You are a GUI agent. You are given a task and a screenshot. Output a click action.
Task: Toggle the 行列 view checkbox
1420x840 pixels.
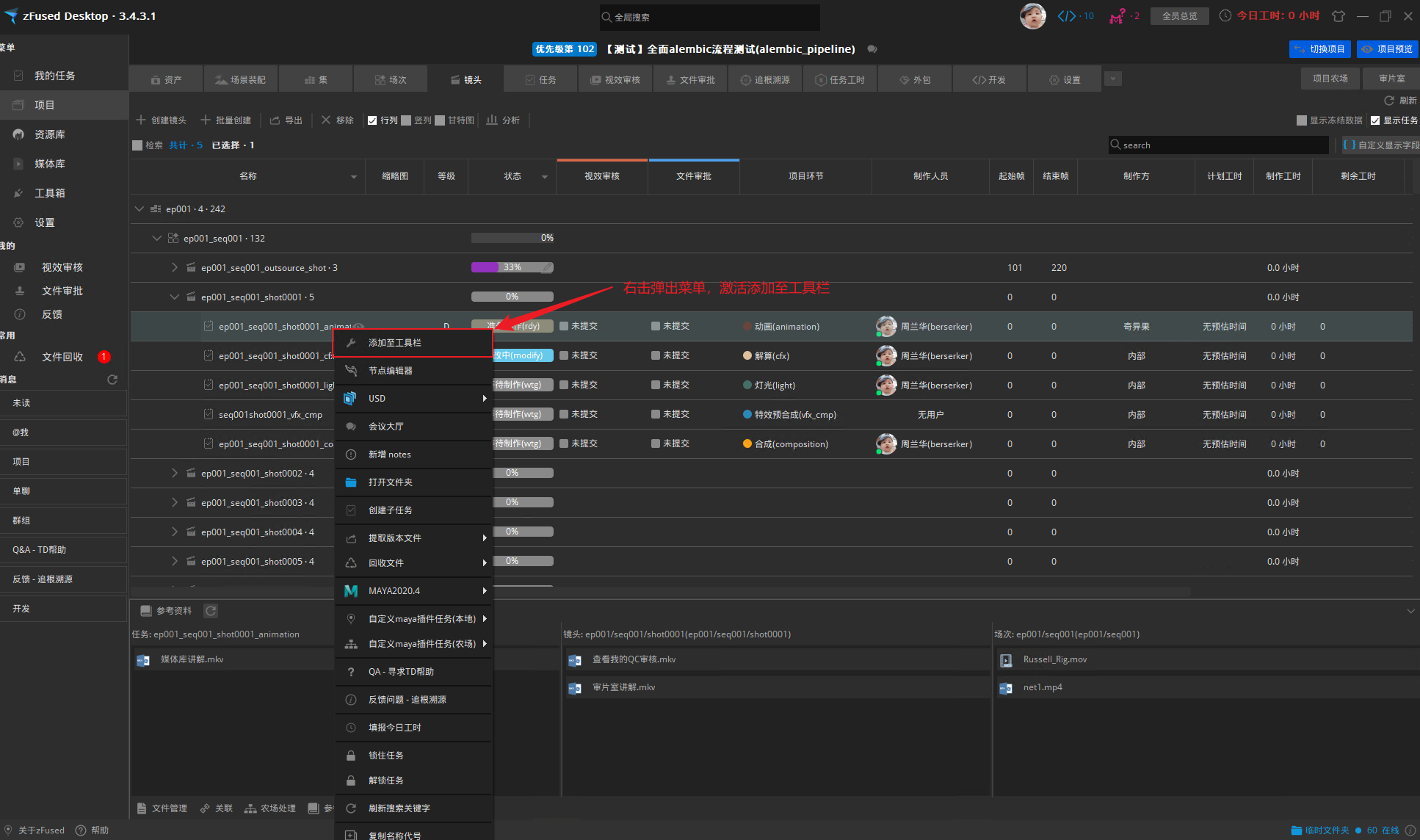tap(372, 120)
